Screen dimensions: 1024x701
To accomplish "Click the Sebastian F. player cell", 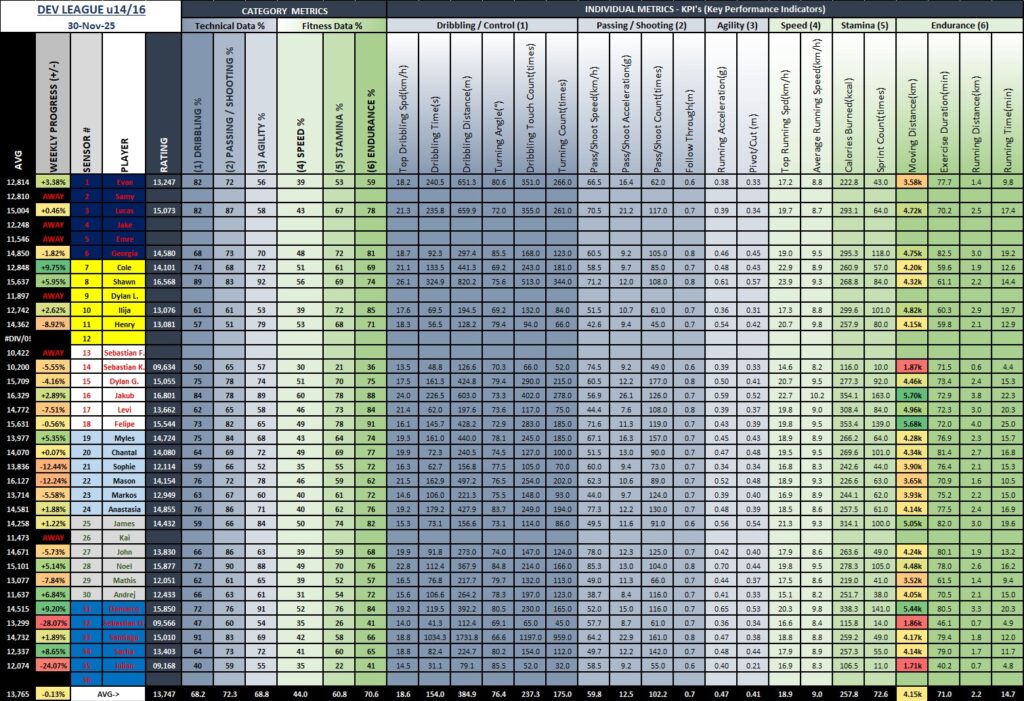I will coord(123,353).
